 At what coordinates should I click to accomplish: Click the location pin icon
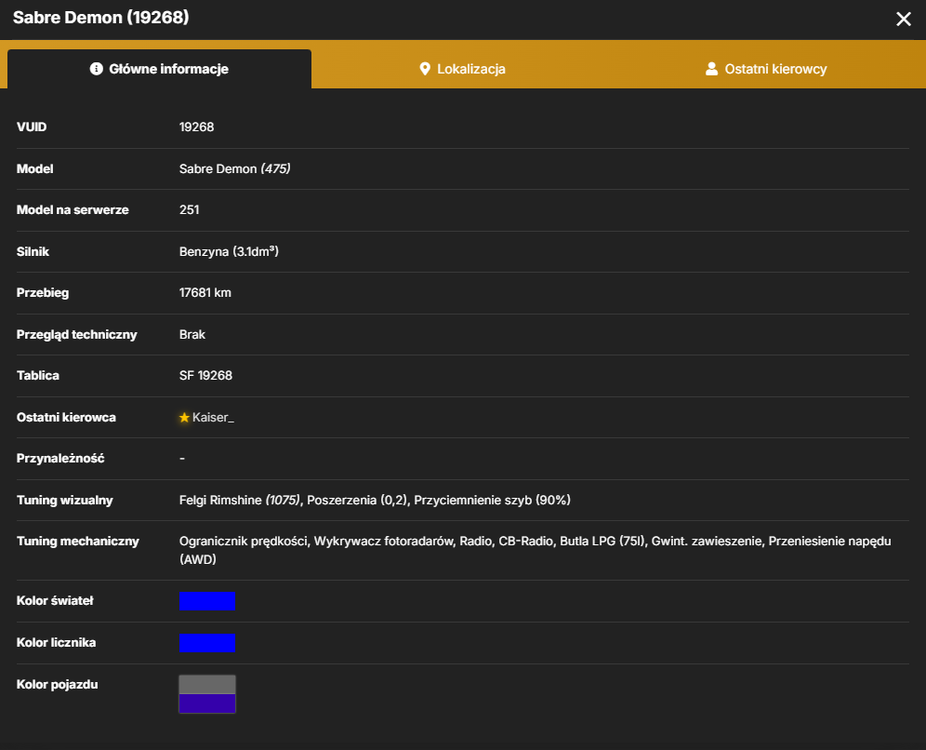[425, 69]
